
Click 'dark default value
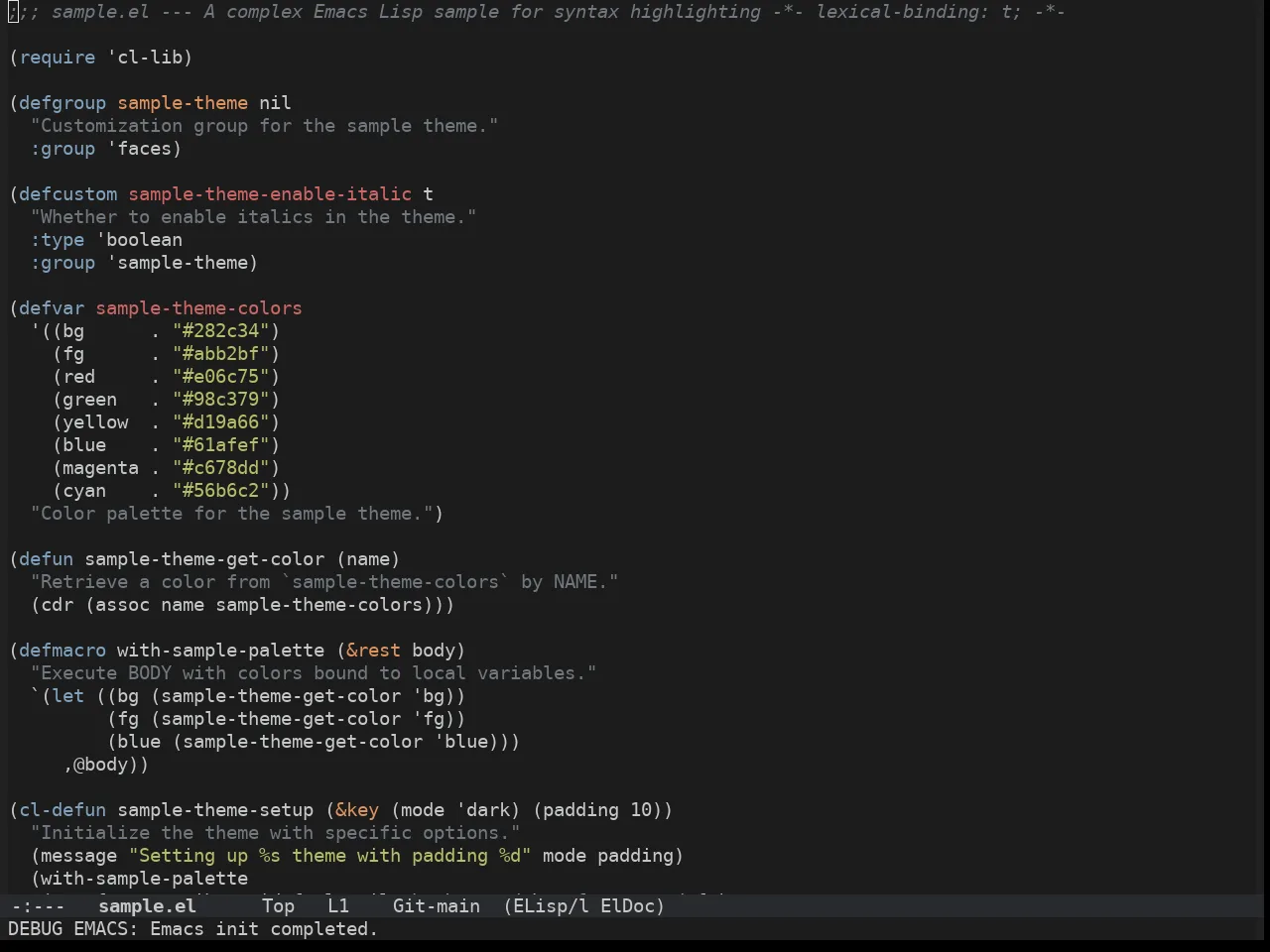coord(483,810)
